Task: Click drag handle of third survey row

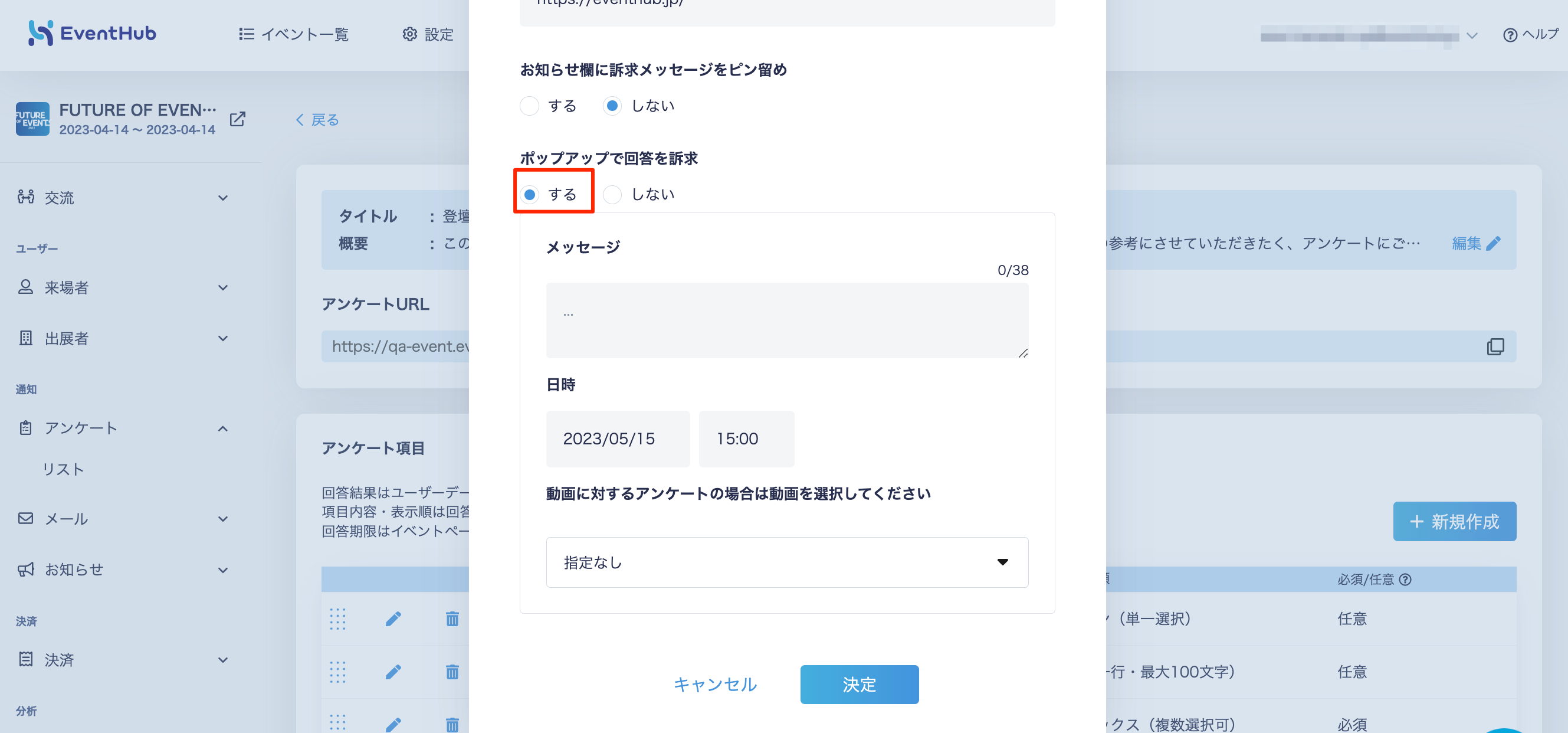Action: coord(338,723)
